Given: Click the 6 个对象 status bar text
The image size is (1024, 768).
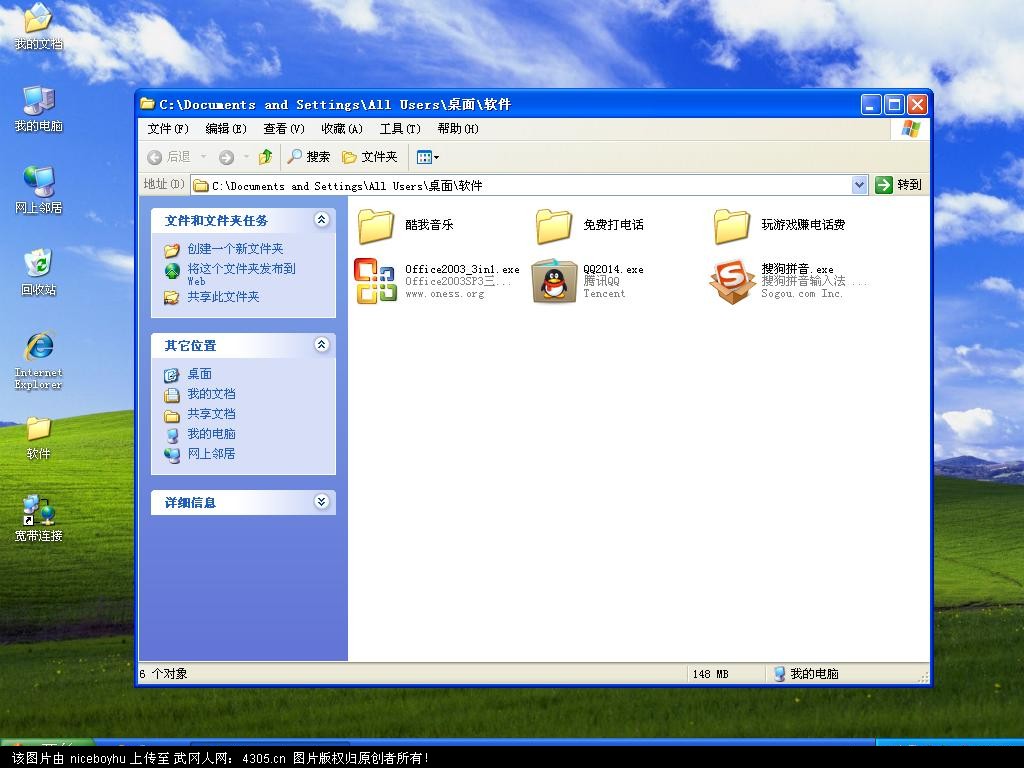Looking at the screenshot, I should tap(163, 673).
